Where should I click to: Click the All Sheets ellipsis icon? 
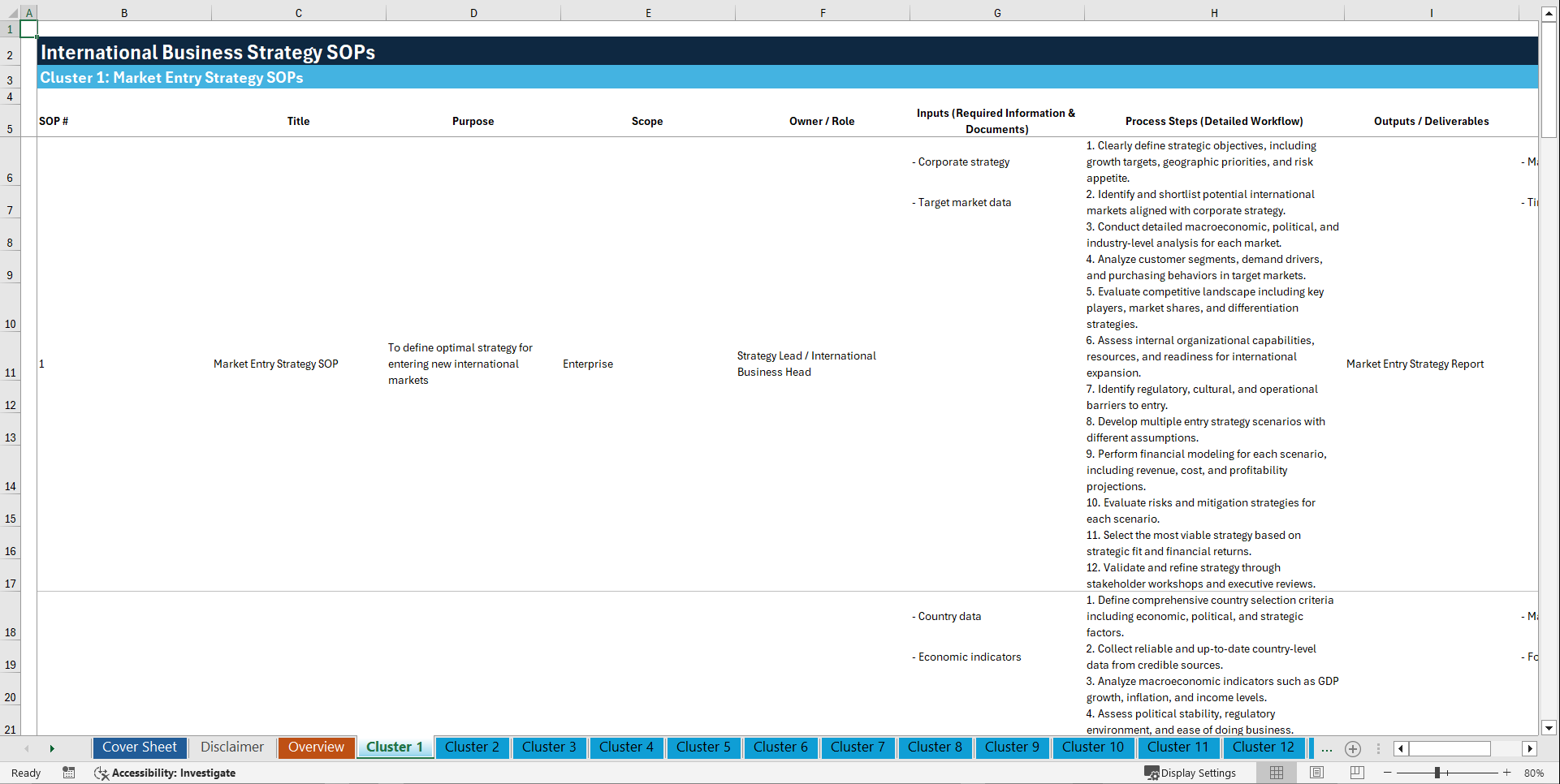(1326, 749)
